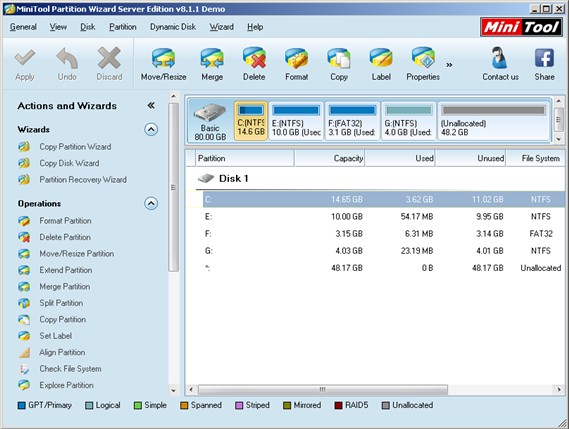Open the View menu
Viewport: 569px width, 429px height.
pyautogui.click(x=58, y=27)
